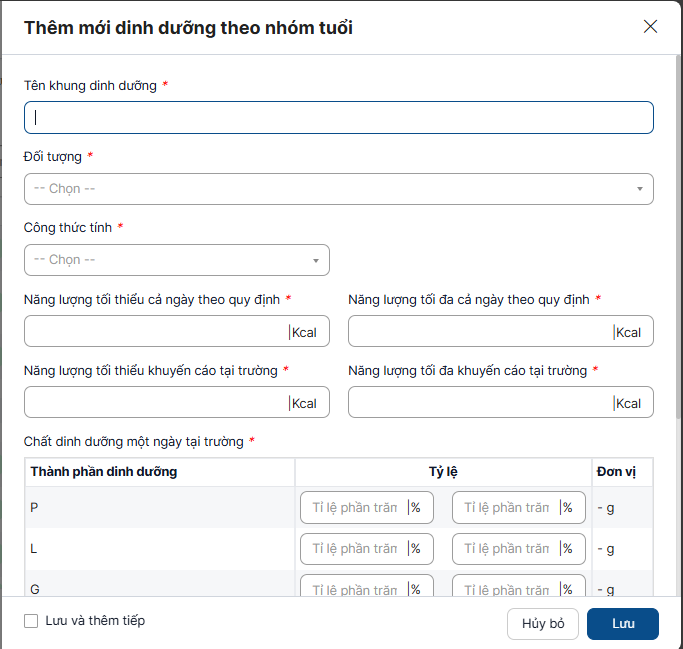The width and height of the screenshot is (683, 649).
Task: Click the Đối tượng dropdown arrow
Action: pyautogui.click(x=639, y=189)
